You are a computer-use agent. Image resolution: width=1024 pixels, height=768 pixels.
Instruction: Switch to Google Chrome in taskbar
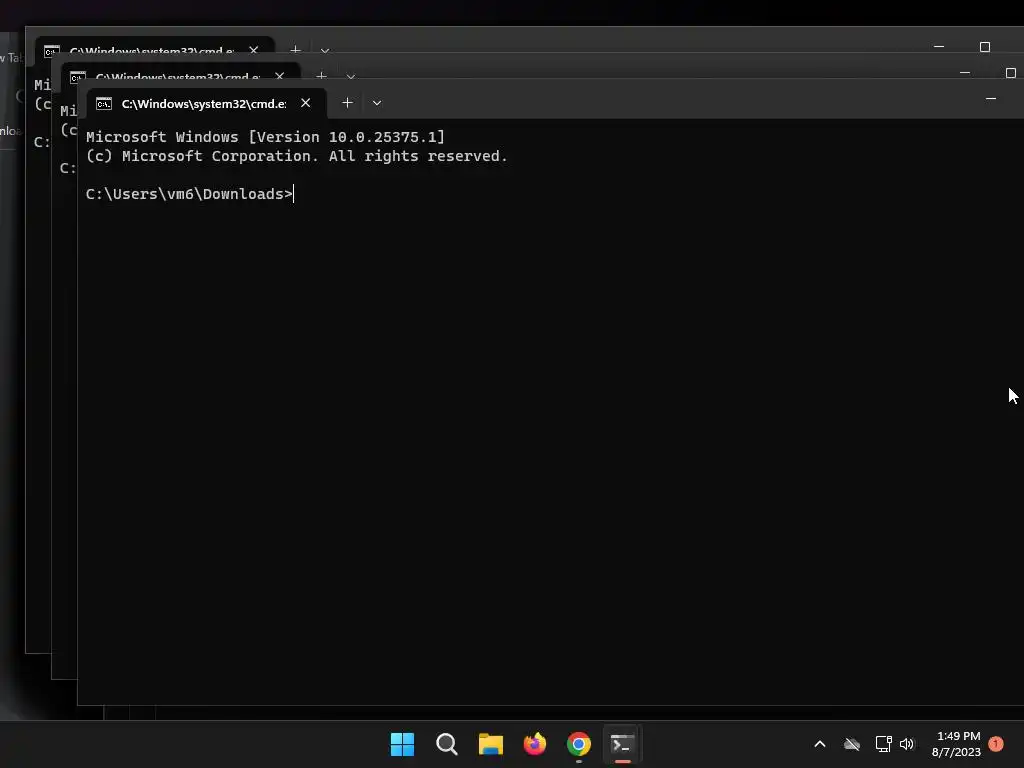click(x=579, y=744)
